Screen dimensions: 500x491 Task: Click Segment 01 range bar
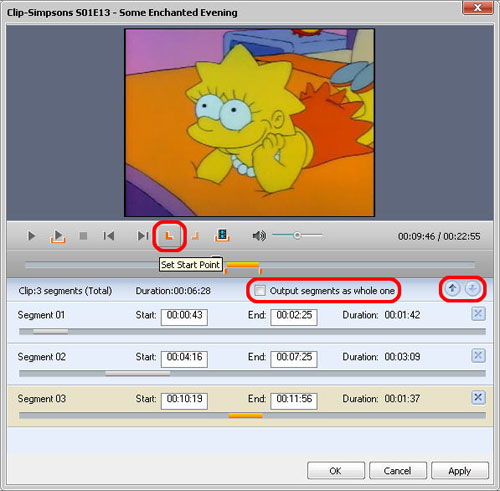(x=51, y=331)
